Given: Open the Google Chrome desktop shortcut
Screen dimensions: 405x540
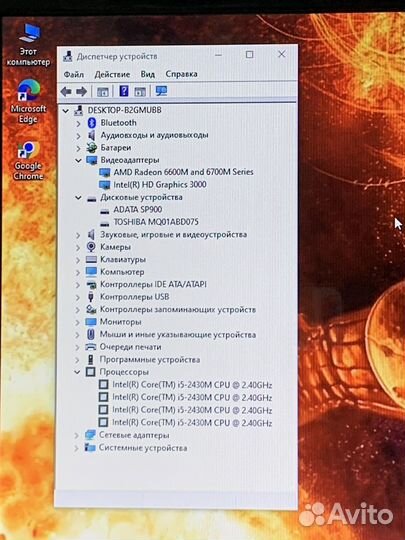Looking at the screenshot, I should 28,161.
